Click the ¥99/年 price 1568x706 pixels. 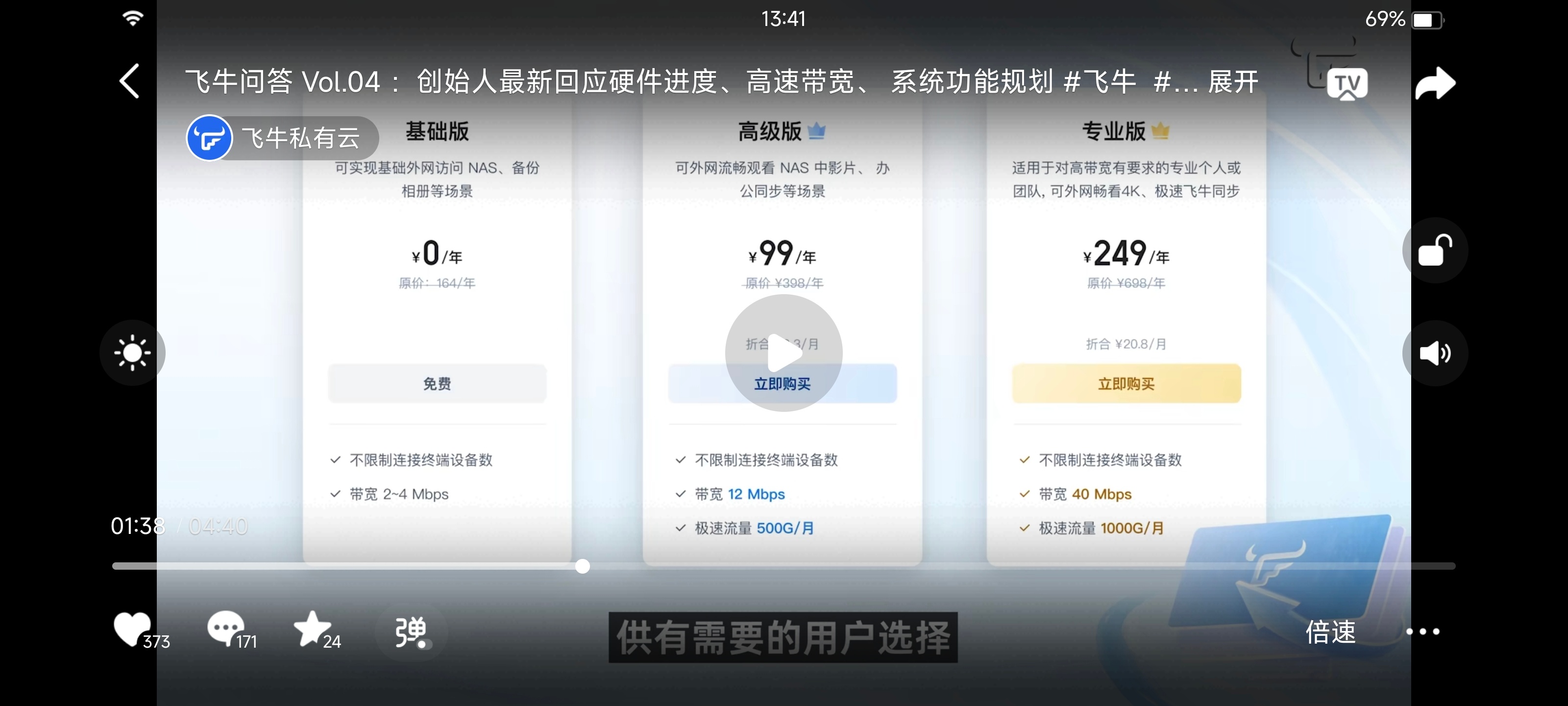[782, 253]
